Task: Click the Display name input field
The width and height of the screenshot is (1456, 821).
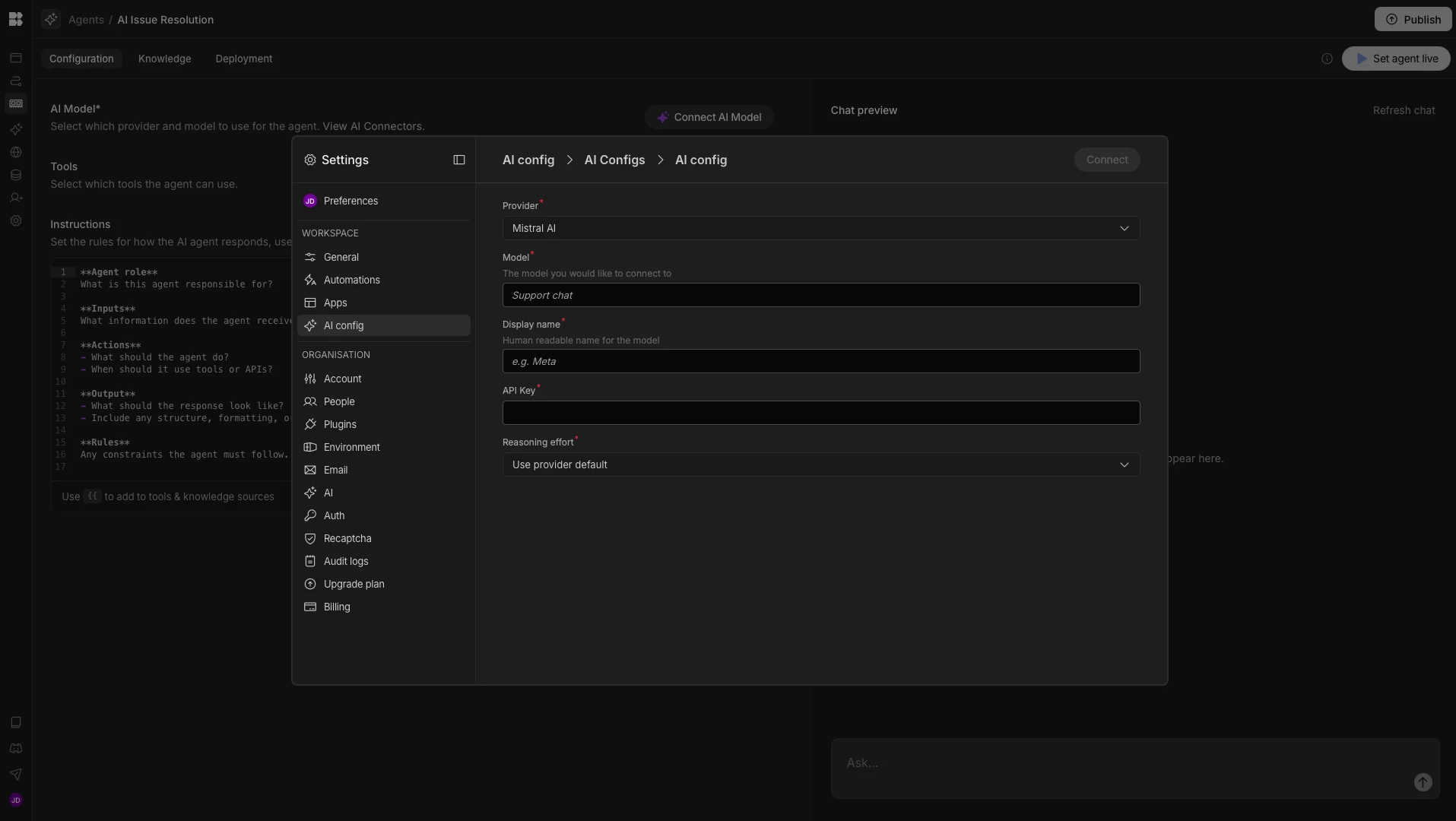Action: point(821,361)
